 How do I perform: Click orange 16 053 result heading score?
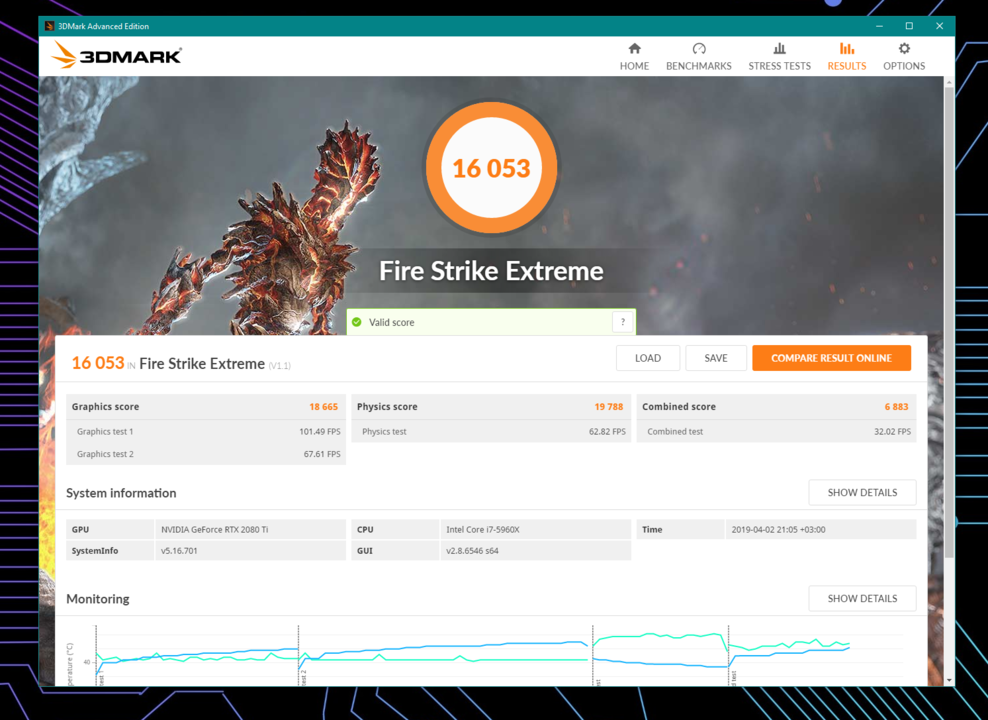[98, 363]
